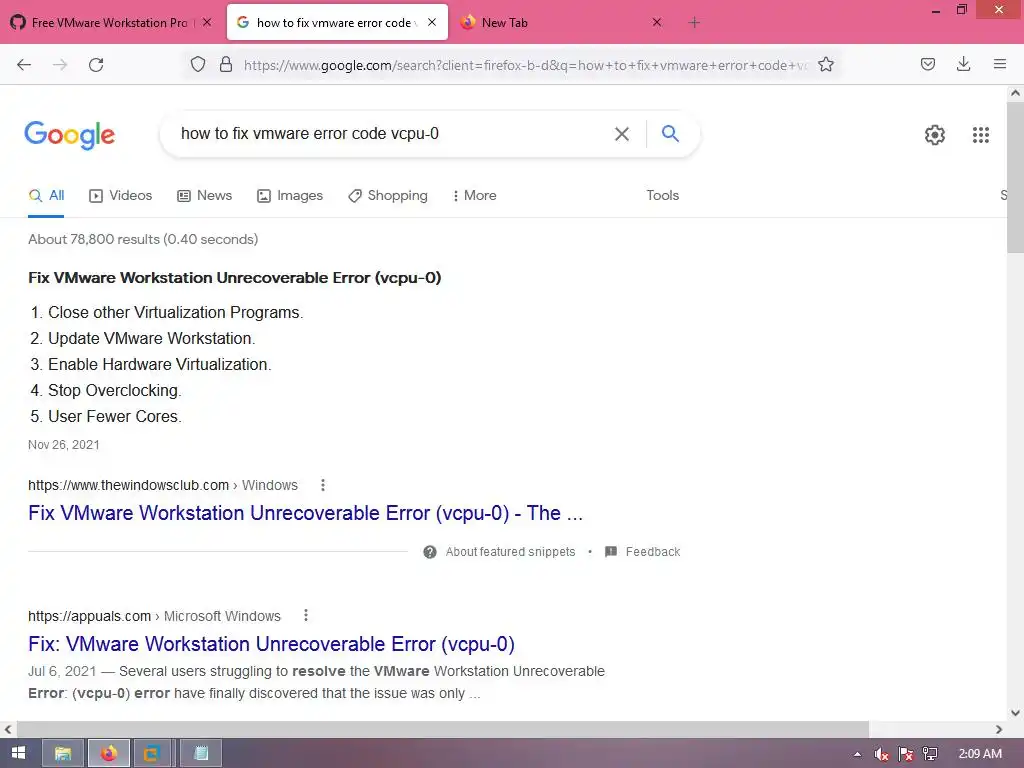Save page to Pocket
Image resolution: width=1024 pixels, height=768 pixels.
tap(928, 64)
